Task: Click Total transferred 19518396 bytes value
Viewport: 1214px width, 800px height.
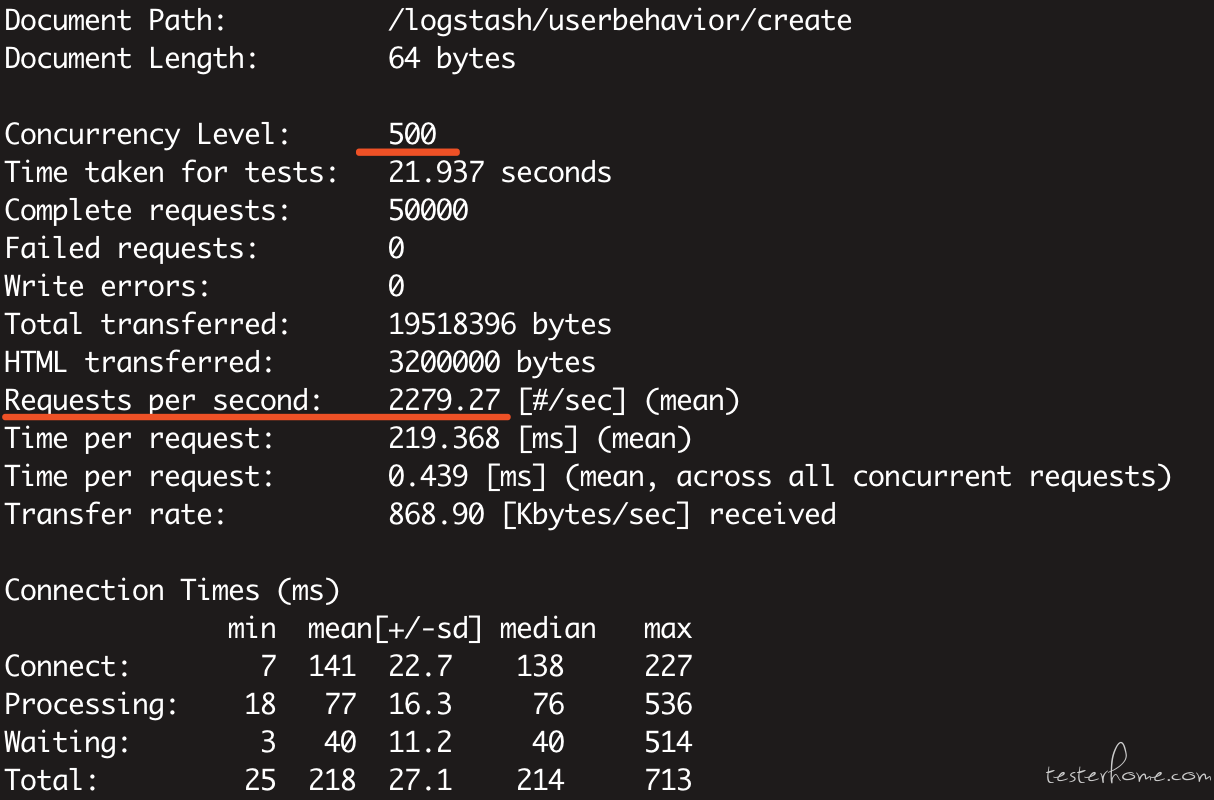Action: [500, 324]
